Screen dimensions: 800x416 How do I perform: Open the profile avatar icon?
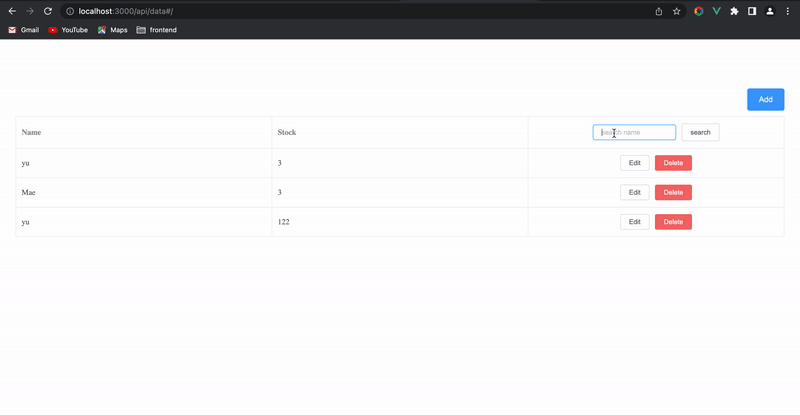(x=770, y=11)
